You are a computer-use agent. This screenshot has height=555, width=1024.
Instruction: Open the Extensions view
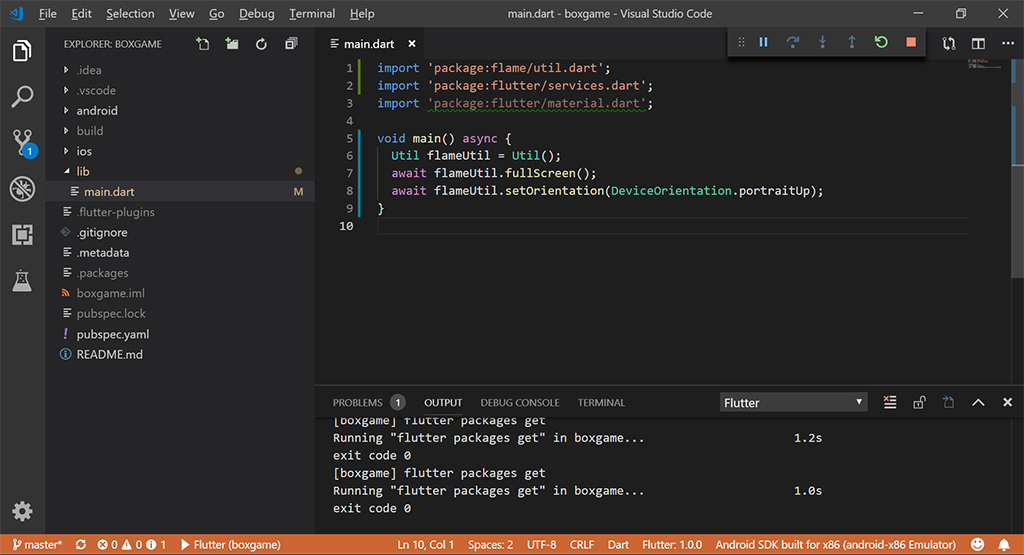point(22,235)
